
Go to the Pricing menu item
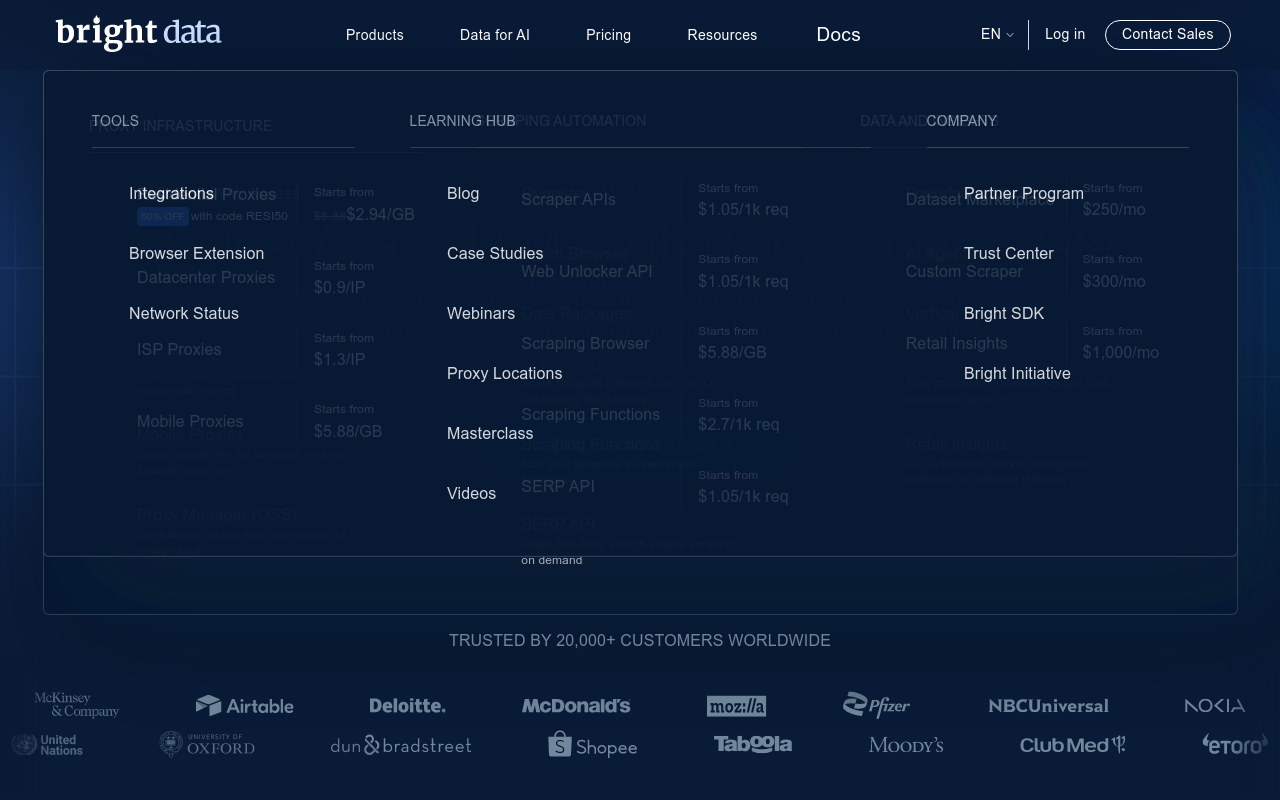click(608, 35)
